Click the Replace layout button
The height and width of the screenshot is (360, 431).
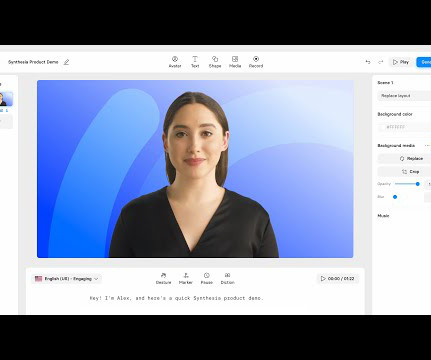coord(404,96)
